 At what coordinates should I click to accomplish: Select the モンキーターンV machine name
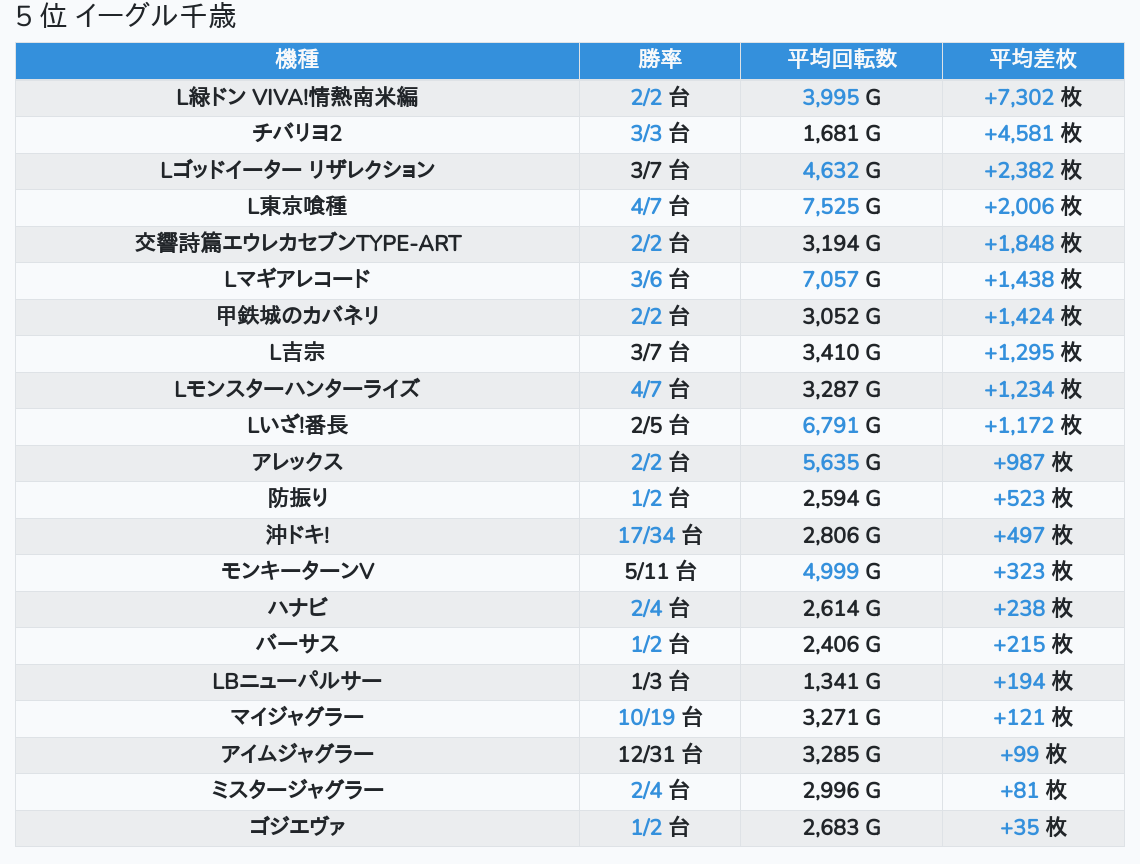(x=297, y=572)
